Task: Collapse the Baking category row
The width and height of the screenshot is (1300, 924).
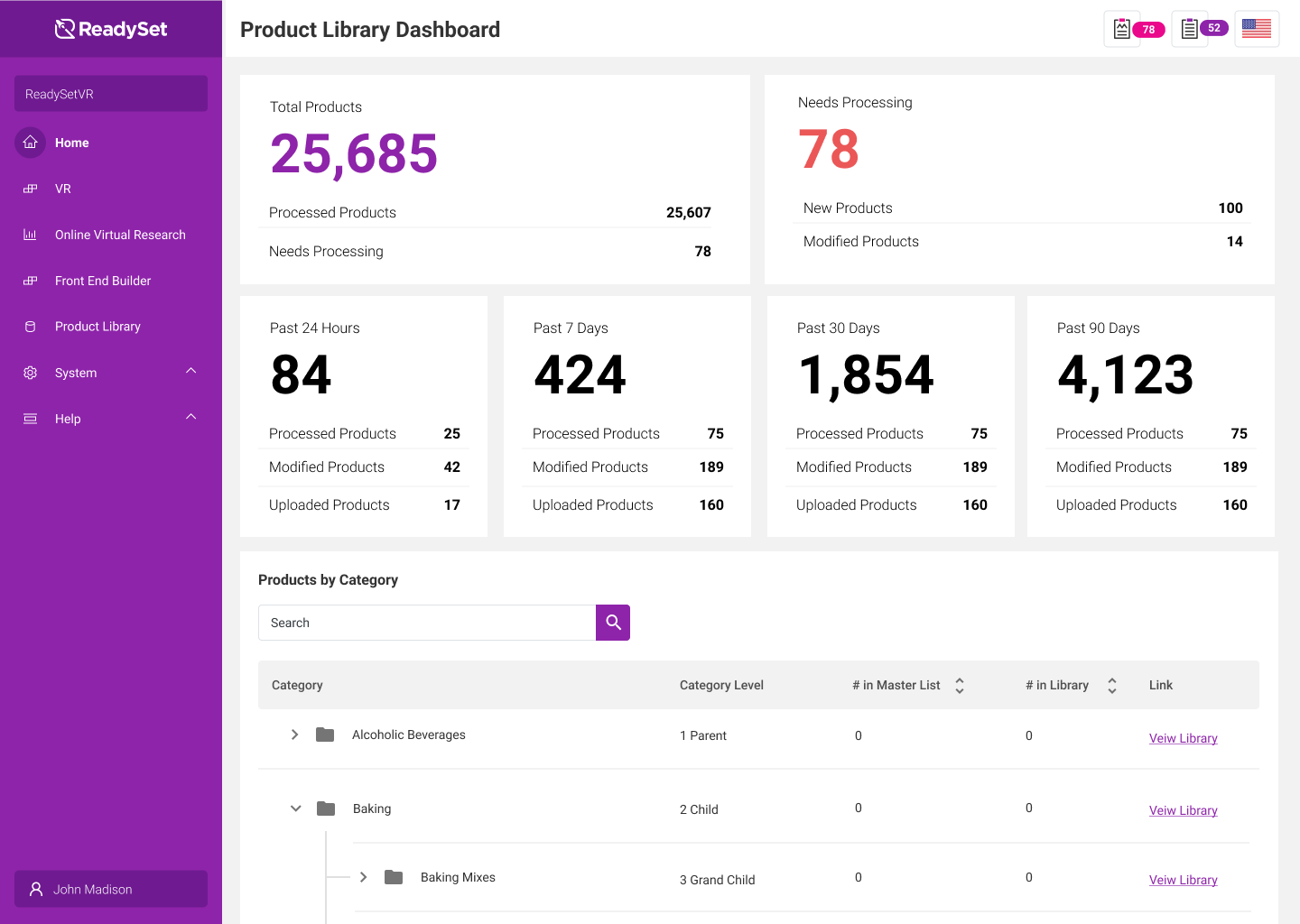Action: pos(295,808)
